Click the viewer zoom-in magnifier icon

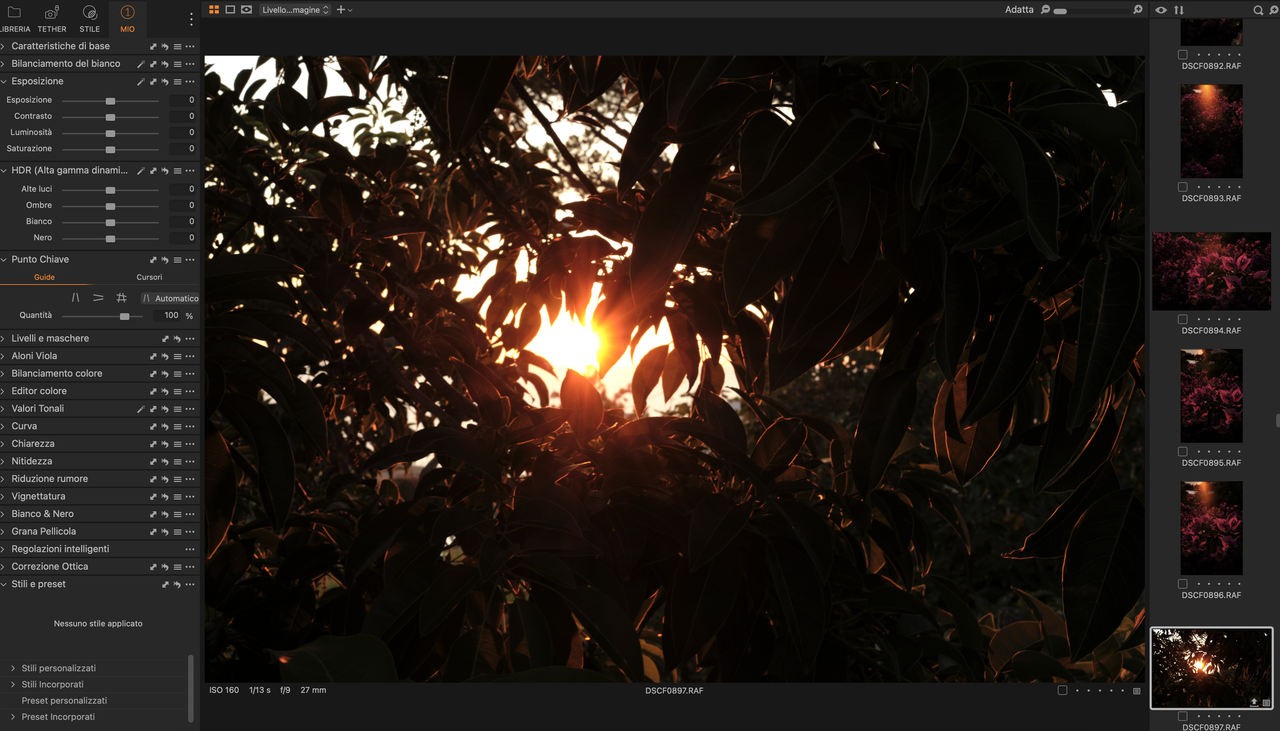pyautogui.click(x=1138, y=9)
